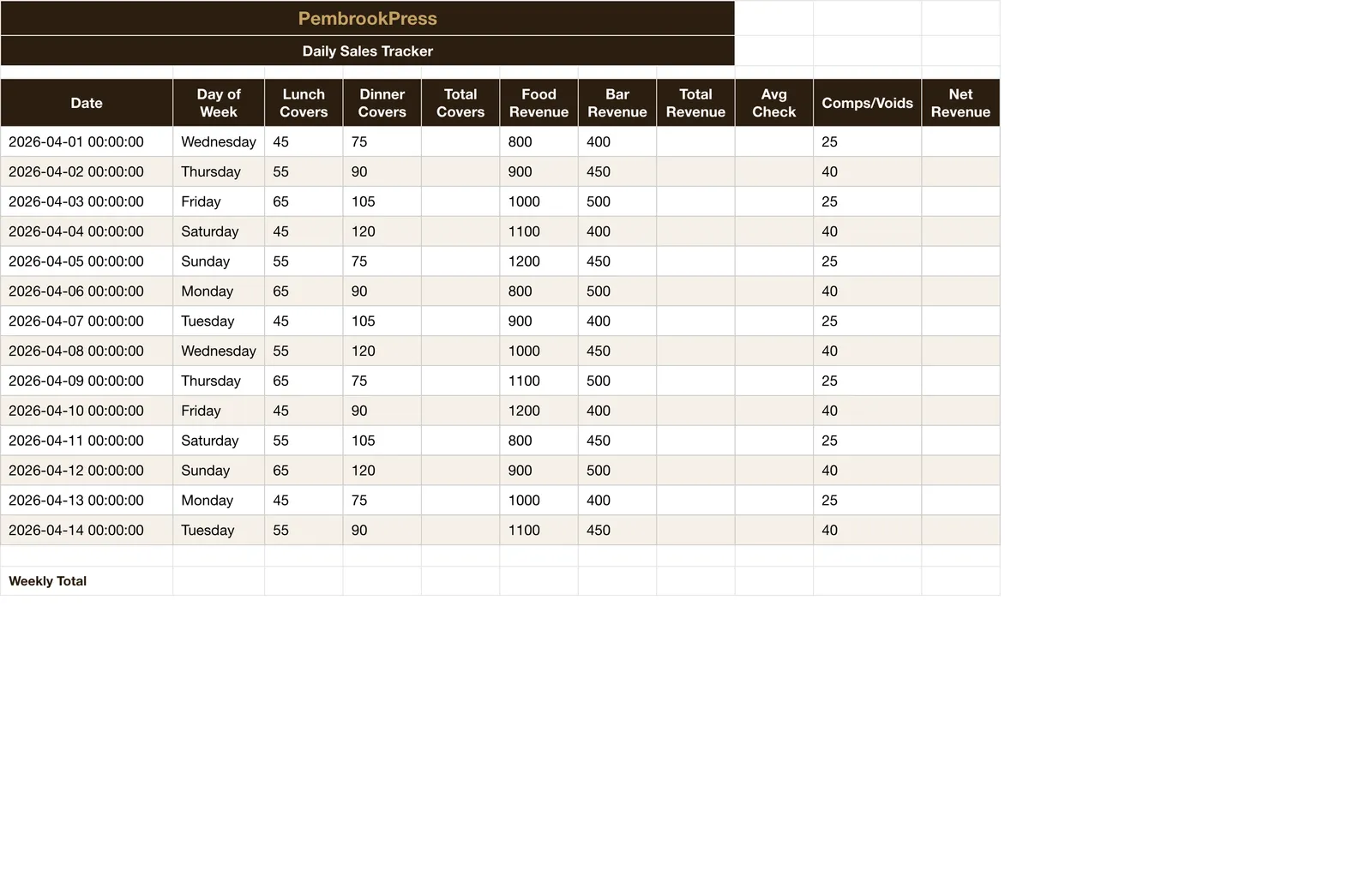1372x882 pixels.
Task: Select bar revenue 450 for 2026-04-11
Action: click(617, 441)
